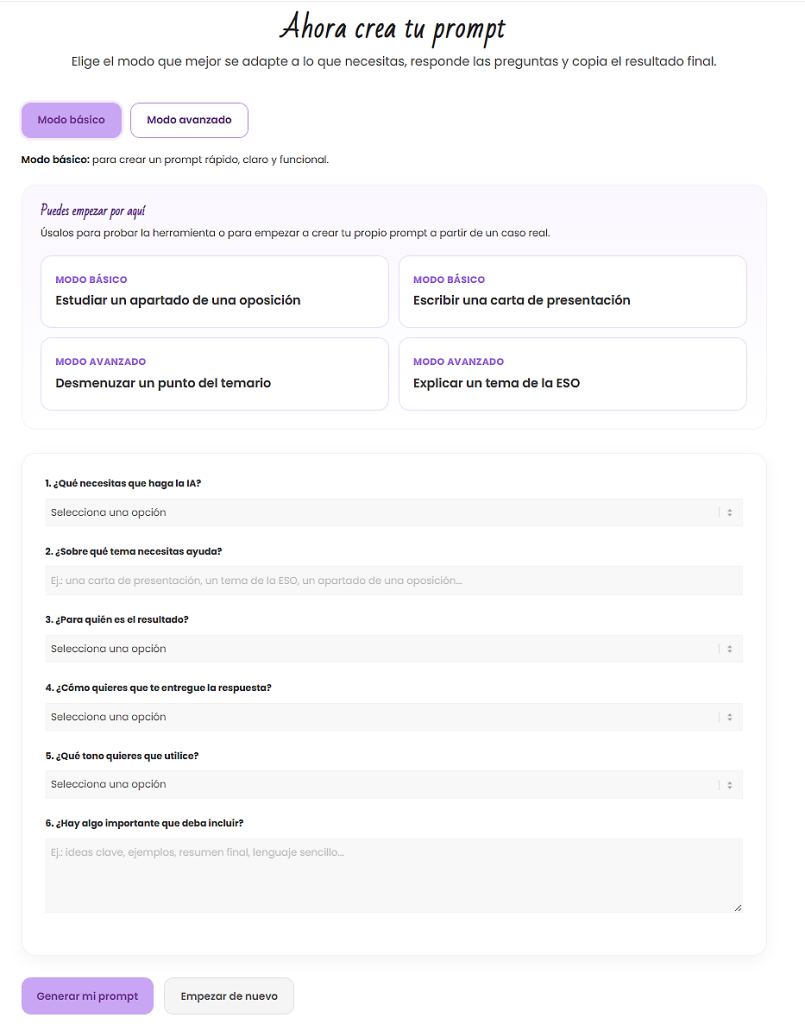Image resolution: width=805 pixels, height=1030 pixels.
Task: Click the resize handle of the textarea
Action: click(738, 908)
